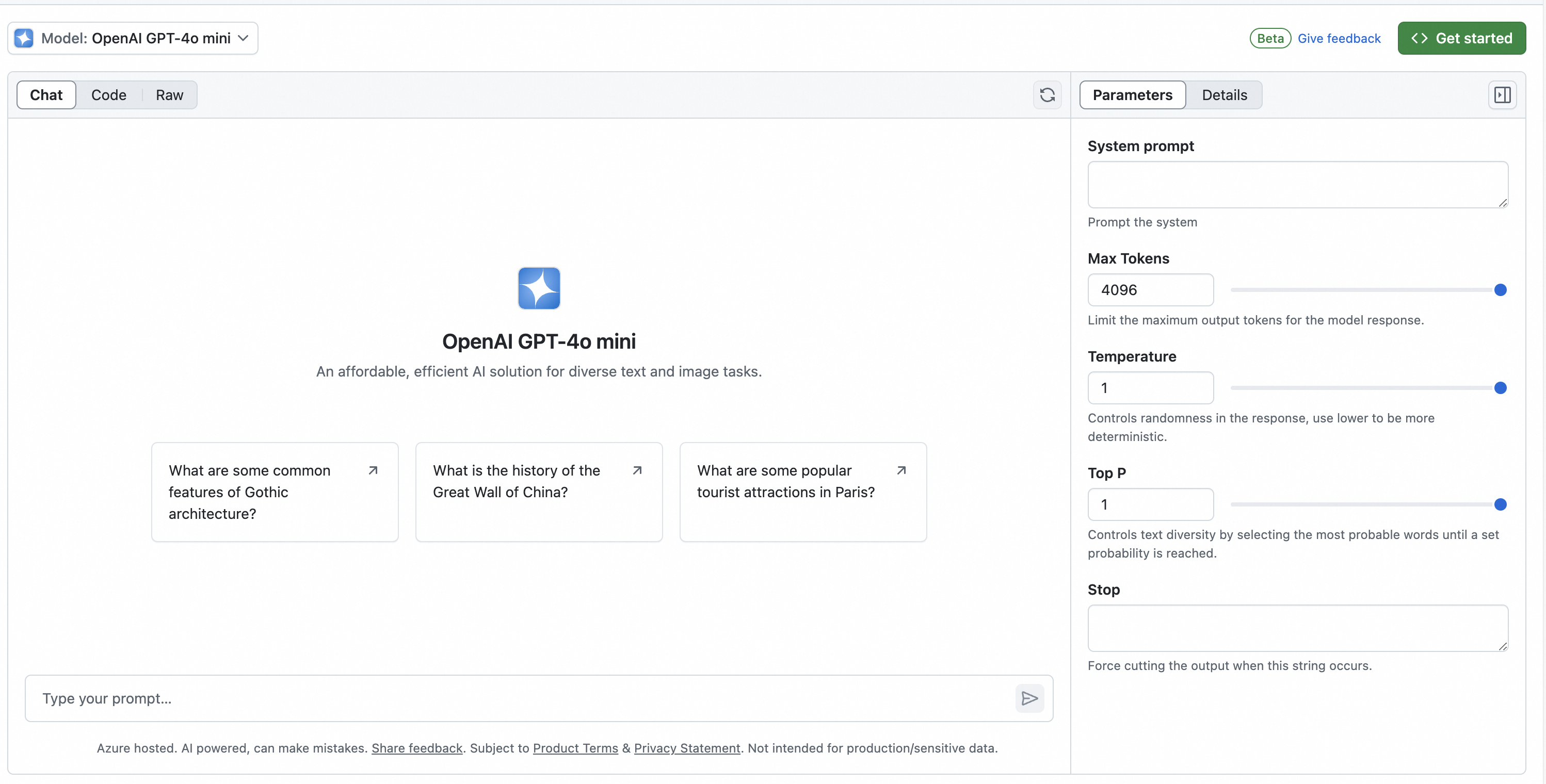Open the Gothic architecture suggestion via its arrow icon
Screen dimensions: 1546x784
point(373,470)
